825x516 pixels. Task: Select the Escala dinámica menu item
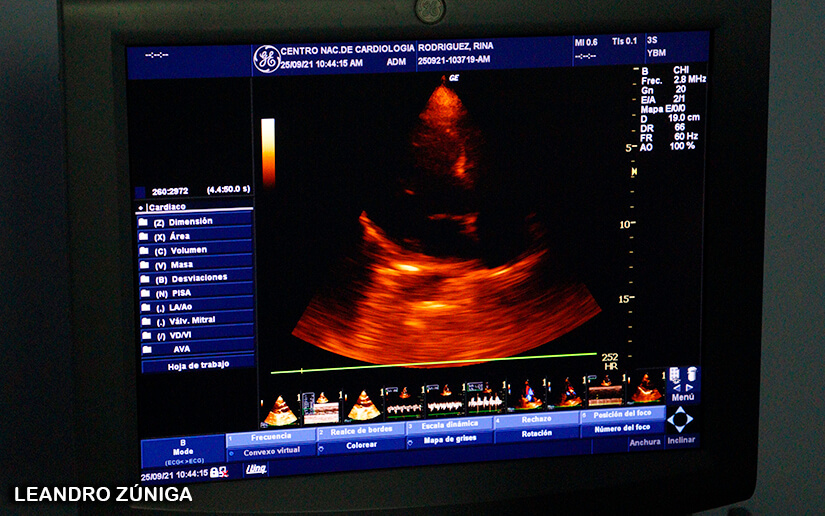point(448,425)
